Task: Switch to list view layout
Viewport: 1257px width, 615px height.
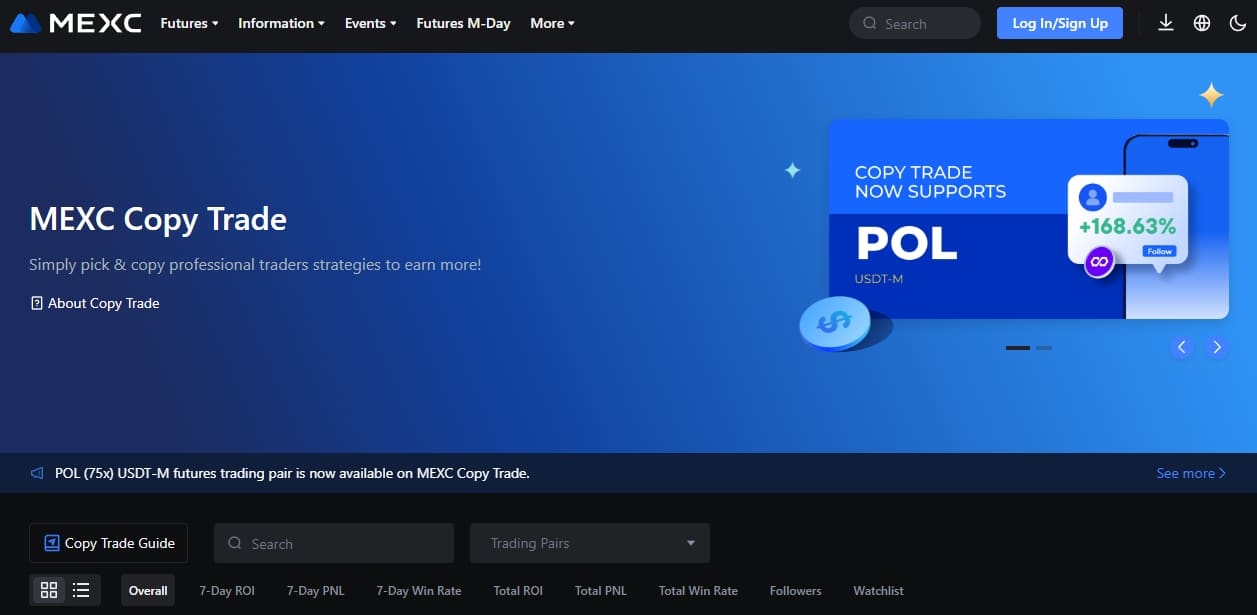Action: [81, 590]
